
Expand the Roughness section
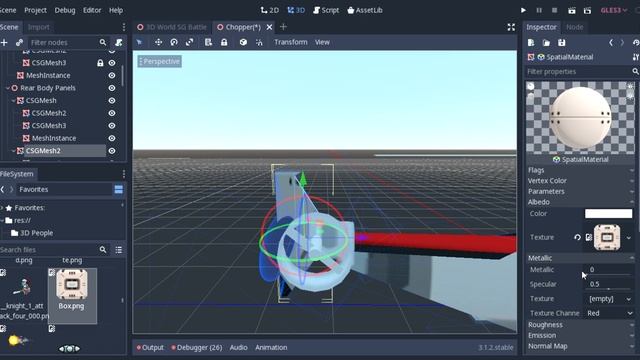[x=581, y=325]
